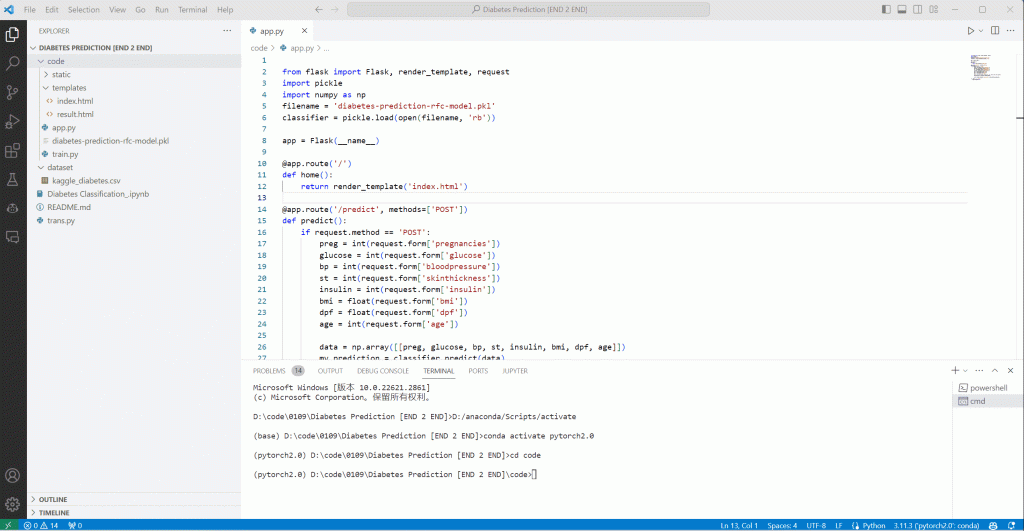Toggle the bottom panel layout icon
This screenshot has height=531, width=1024.
(x=902, y=9)
